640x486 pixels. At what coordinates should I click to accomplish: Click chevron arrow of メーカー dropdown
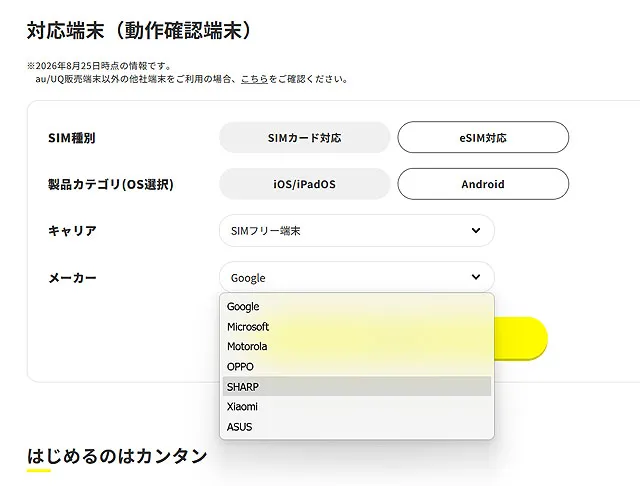tap(476, 277)
